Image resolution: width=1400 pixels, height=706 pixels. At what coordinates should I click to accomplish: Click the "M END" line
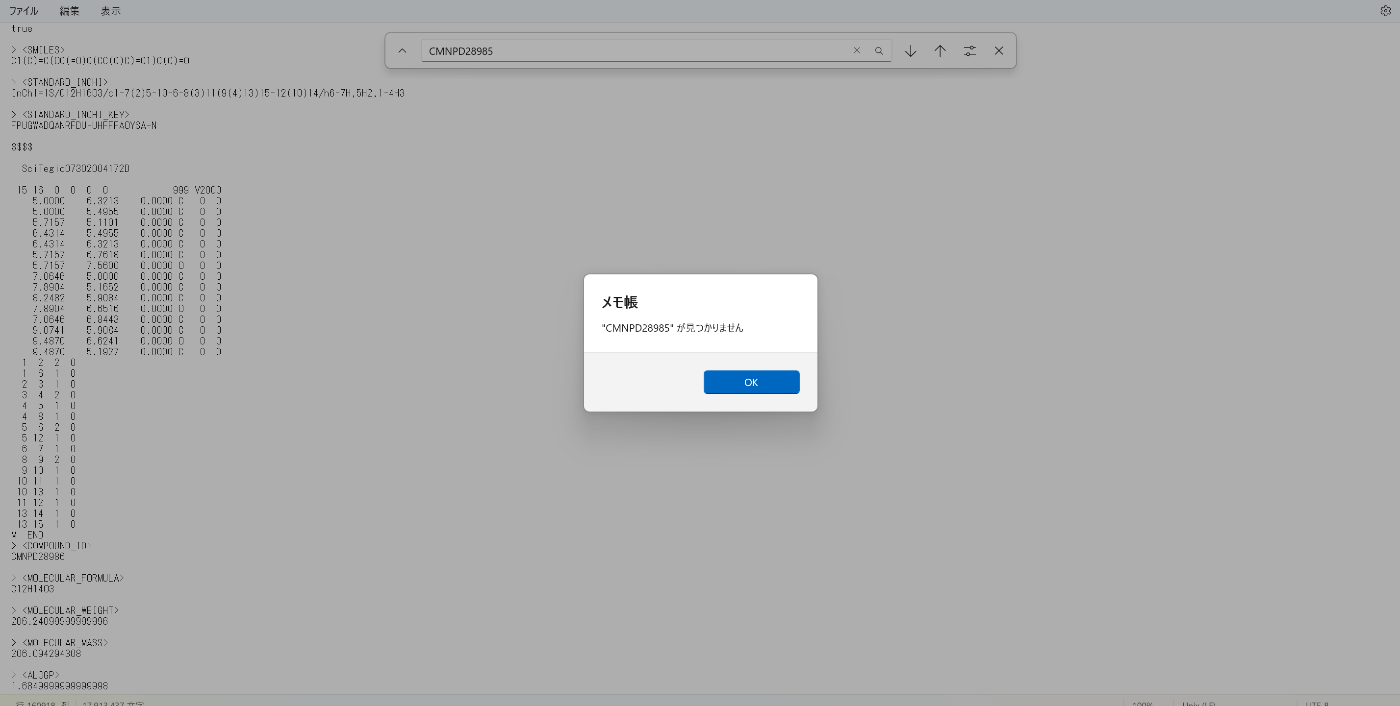point(28,535)
